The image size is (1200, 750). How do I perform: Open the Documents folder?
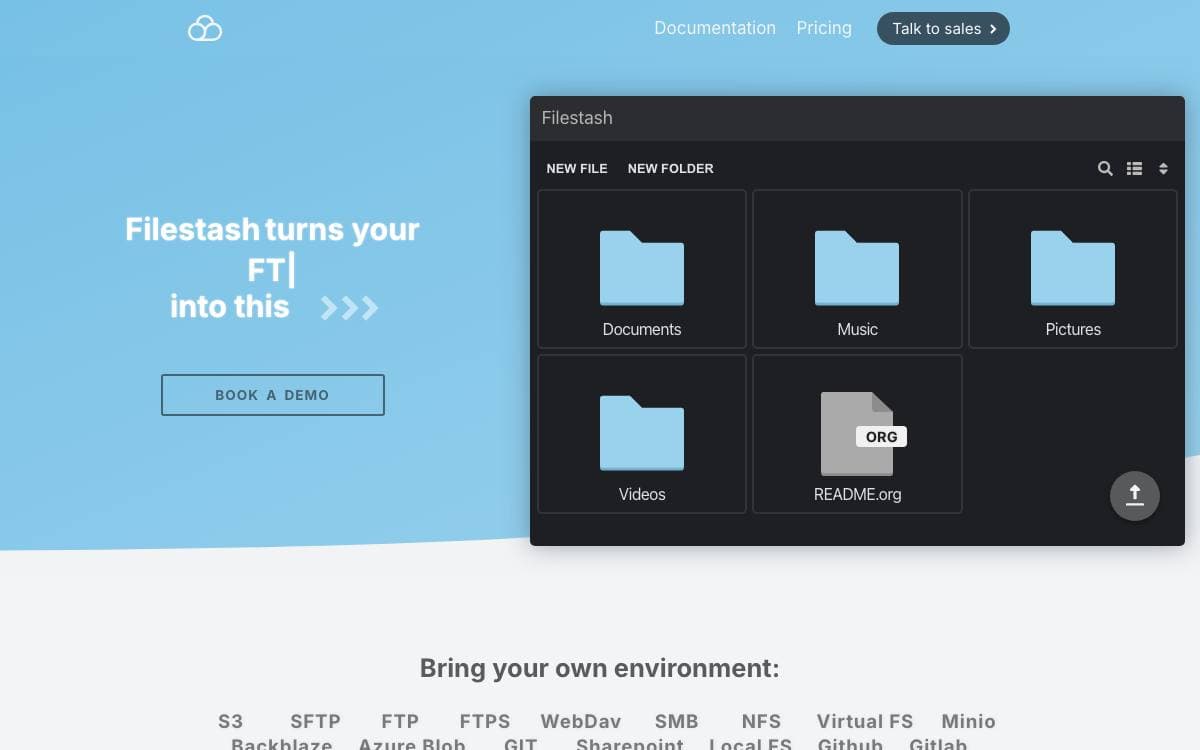(642, 269)
